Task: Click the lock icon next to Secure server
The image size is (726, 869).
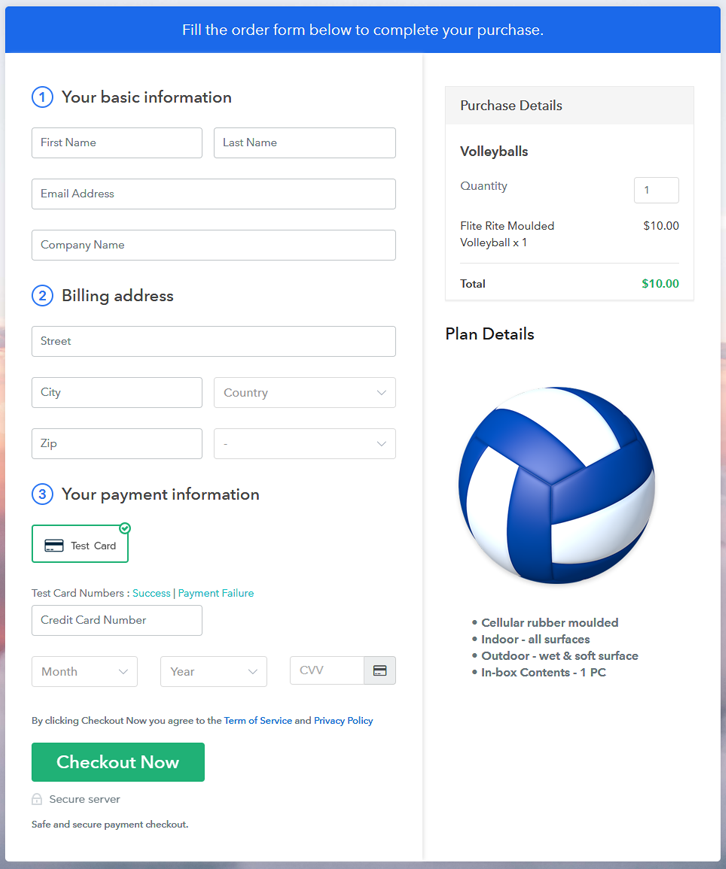Action: (37, 799)
